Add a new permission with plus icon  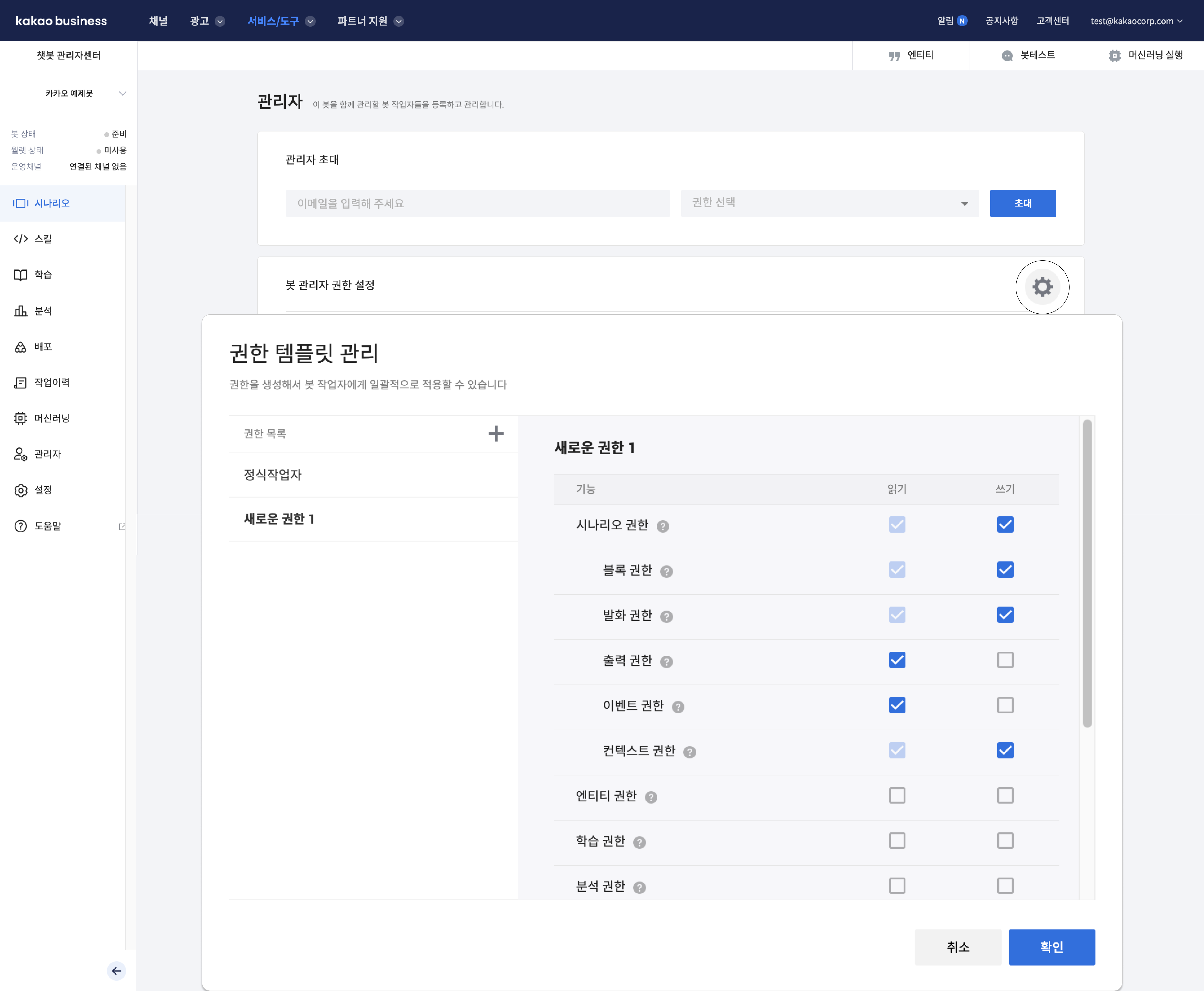pos(496,434)
